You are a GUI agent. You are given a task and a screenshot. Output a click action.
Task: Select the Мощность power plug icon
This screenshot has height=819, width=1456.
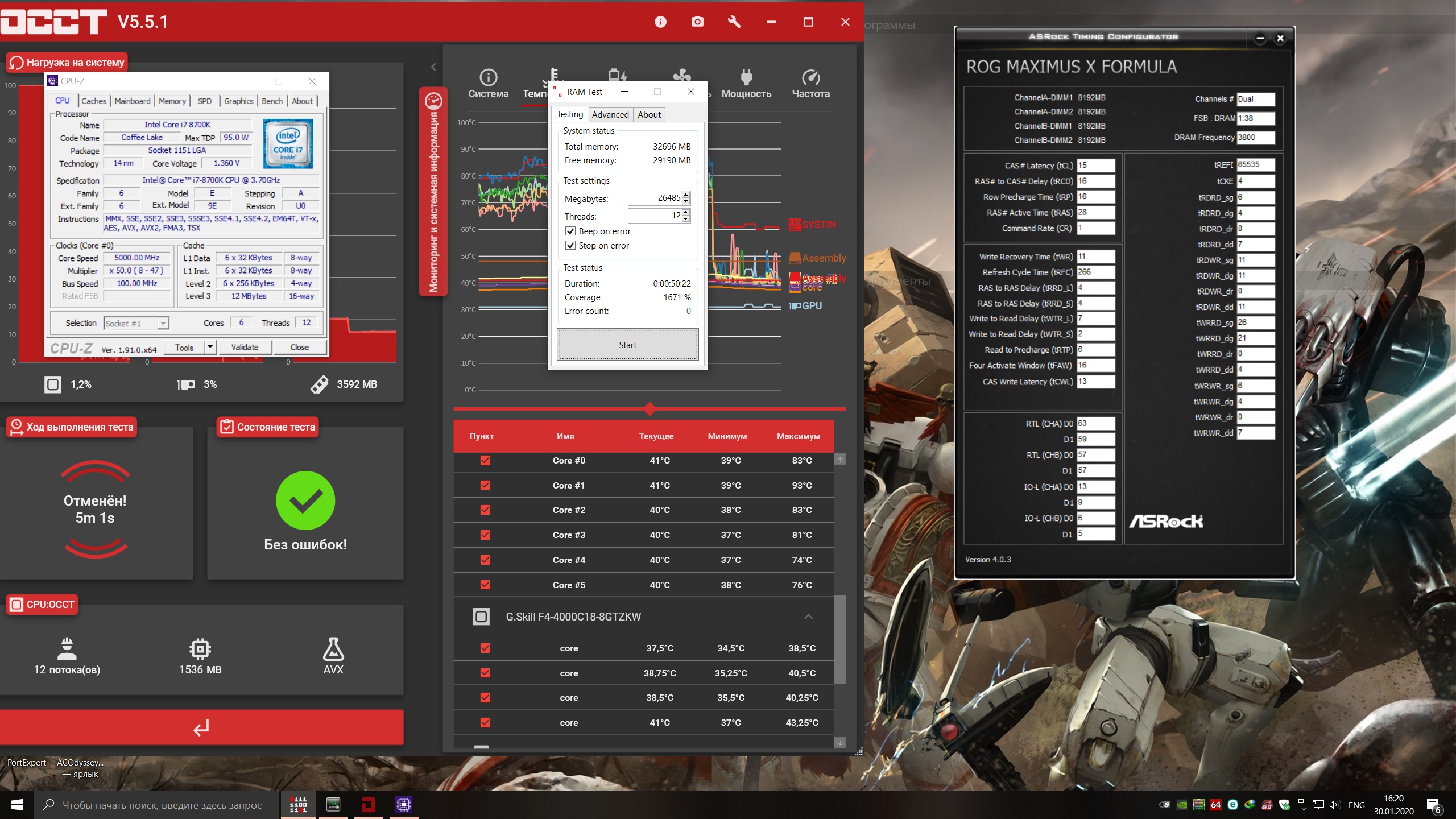coord(746,77)
